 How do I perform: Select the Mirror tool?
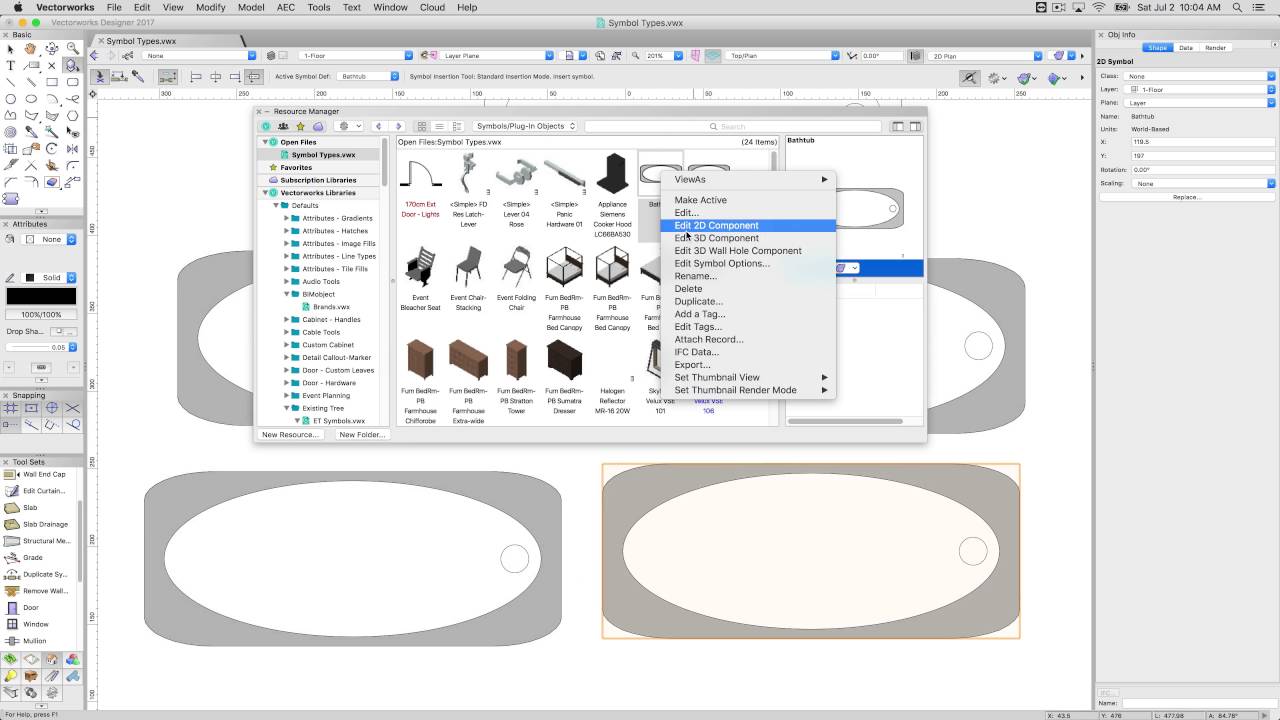(x=73, y=148)
